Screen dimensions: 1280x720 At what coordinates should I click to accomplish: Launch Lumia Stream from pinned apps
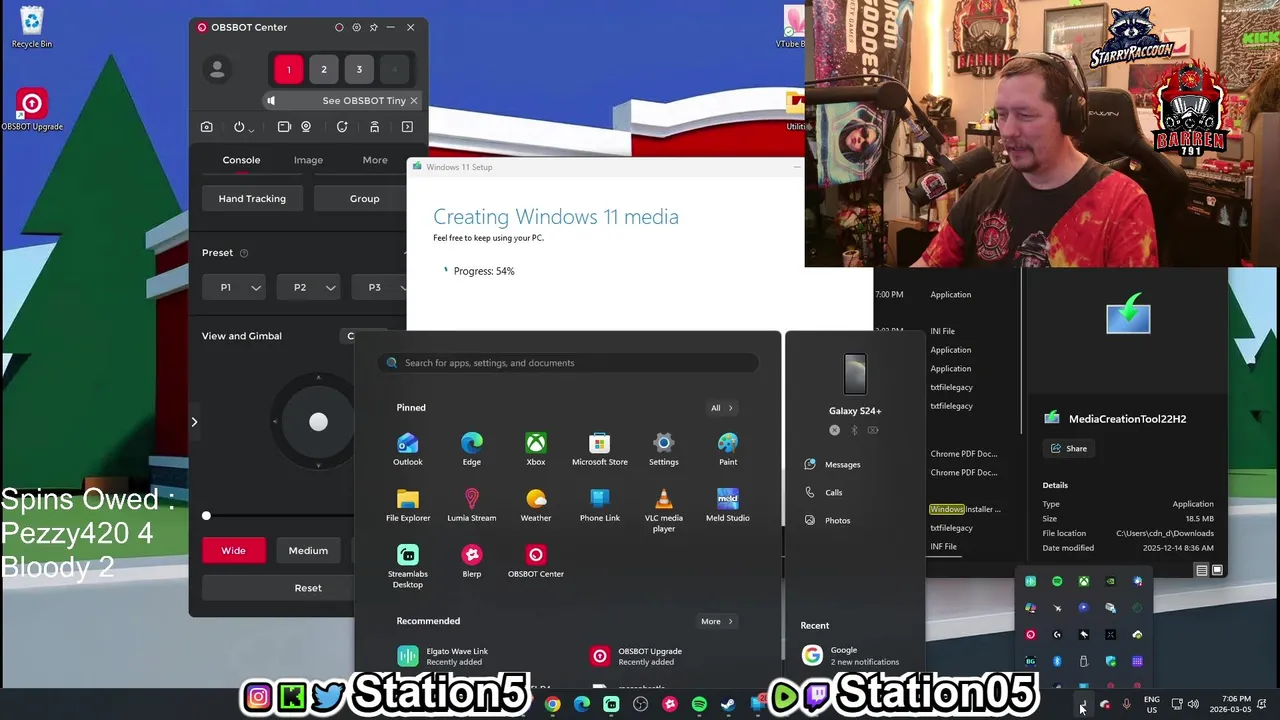click(x=472, y=505)
